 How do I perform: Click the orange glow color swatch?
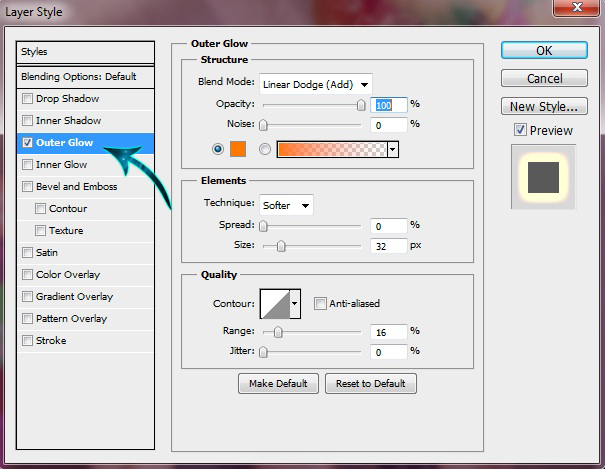pyautogui.click(x=238, y=149)
